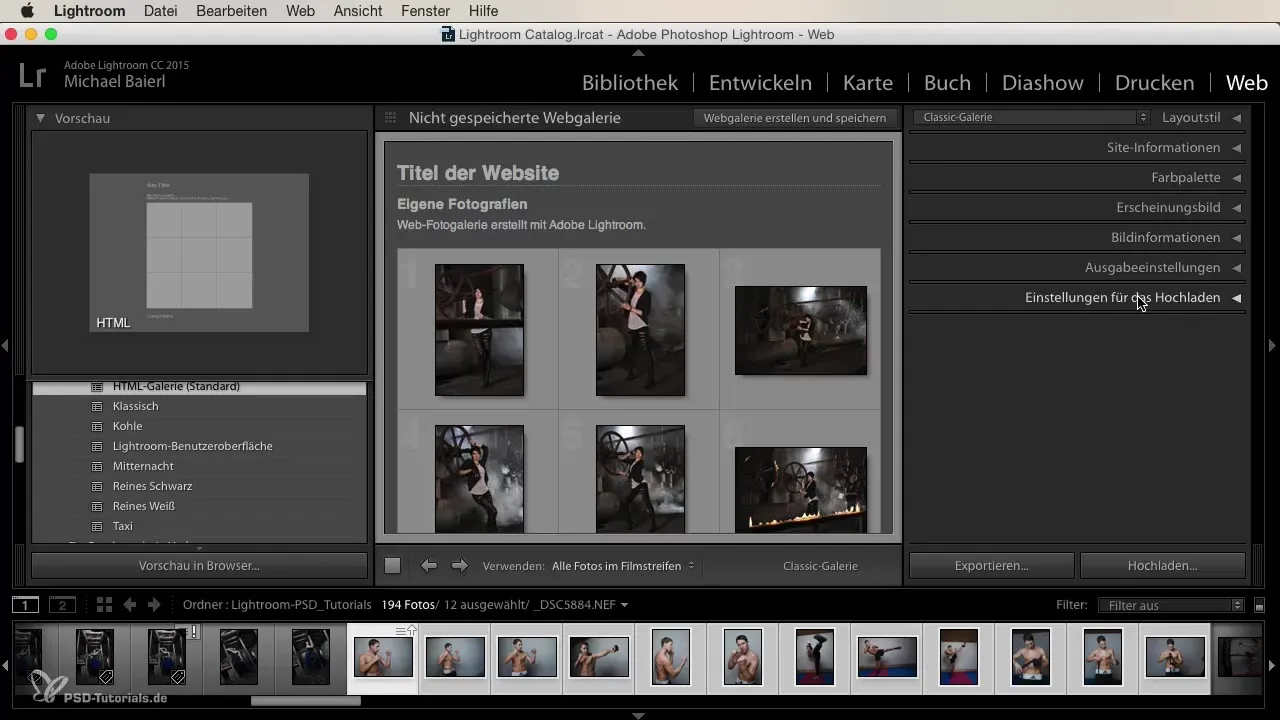Hide the filmstrip with bottom arrow
The width and height of the screenshot is (1280, 720).
tap(638, 715)
